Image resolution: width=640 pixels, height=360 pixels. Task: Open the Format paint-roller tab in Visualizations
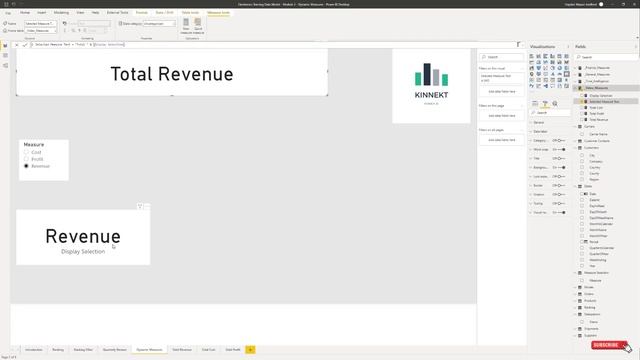click(x=545, y=104)
